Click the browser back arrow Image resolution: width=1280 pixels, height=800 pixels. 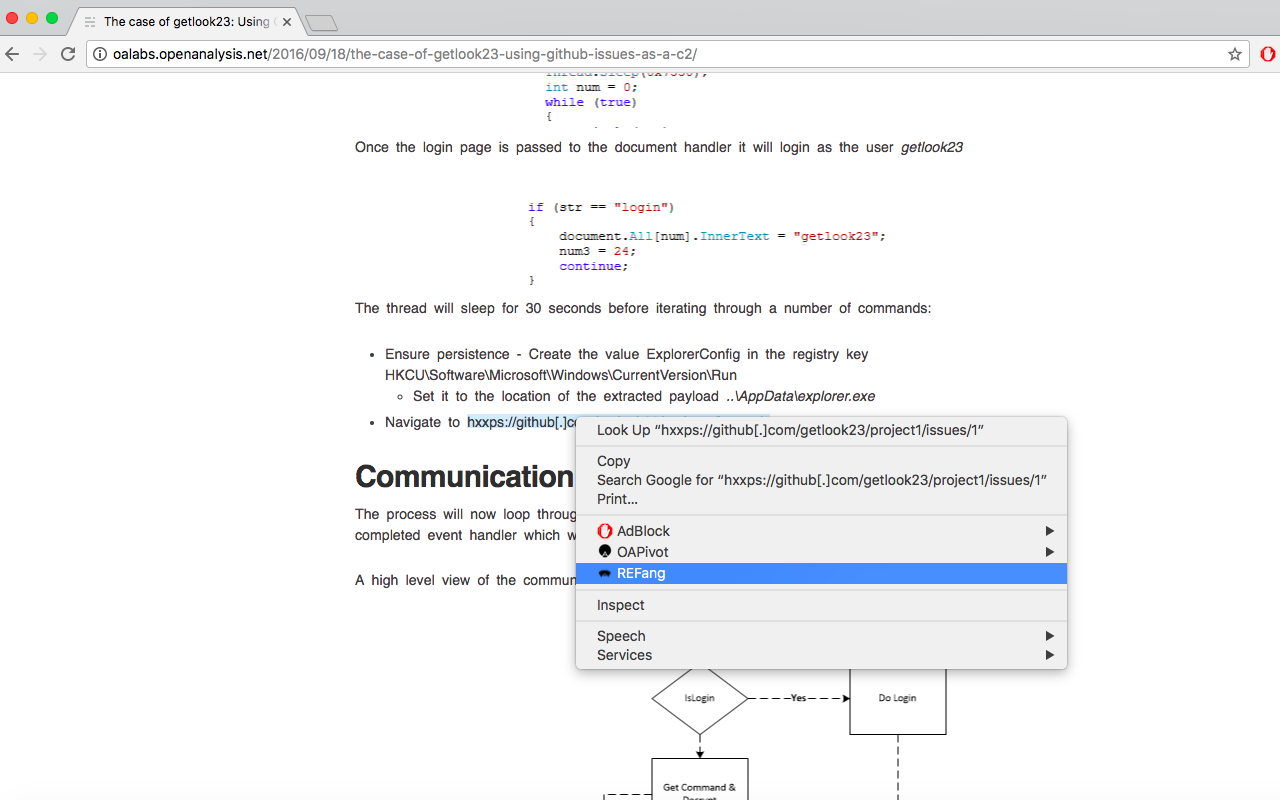(14, 54)
